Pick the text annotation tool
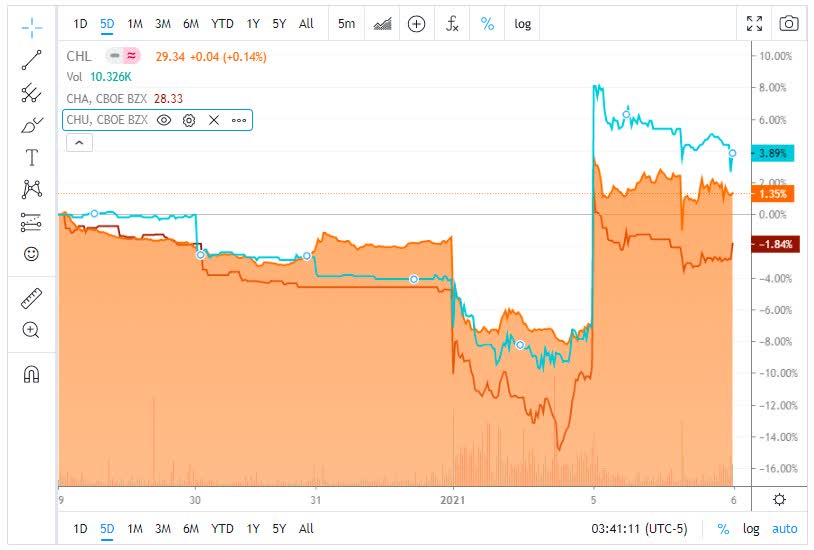Screen dimensions: 814x550 click(x=31, y=157)
